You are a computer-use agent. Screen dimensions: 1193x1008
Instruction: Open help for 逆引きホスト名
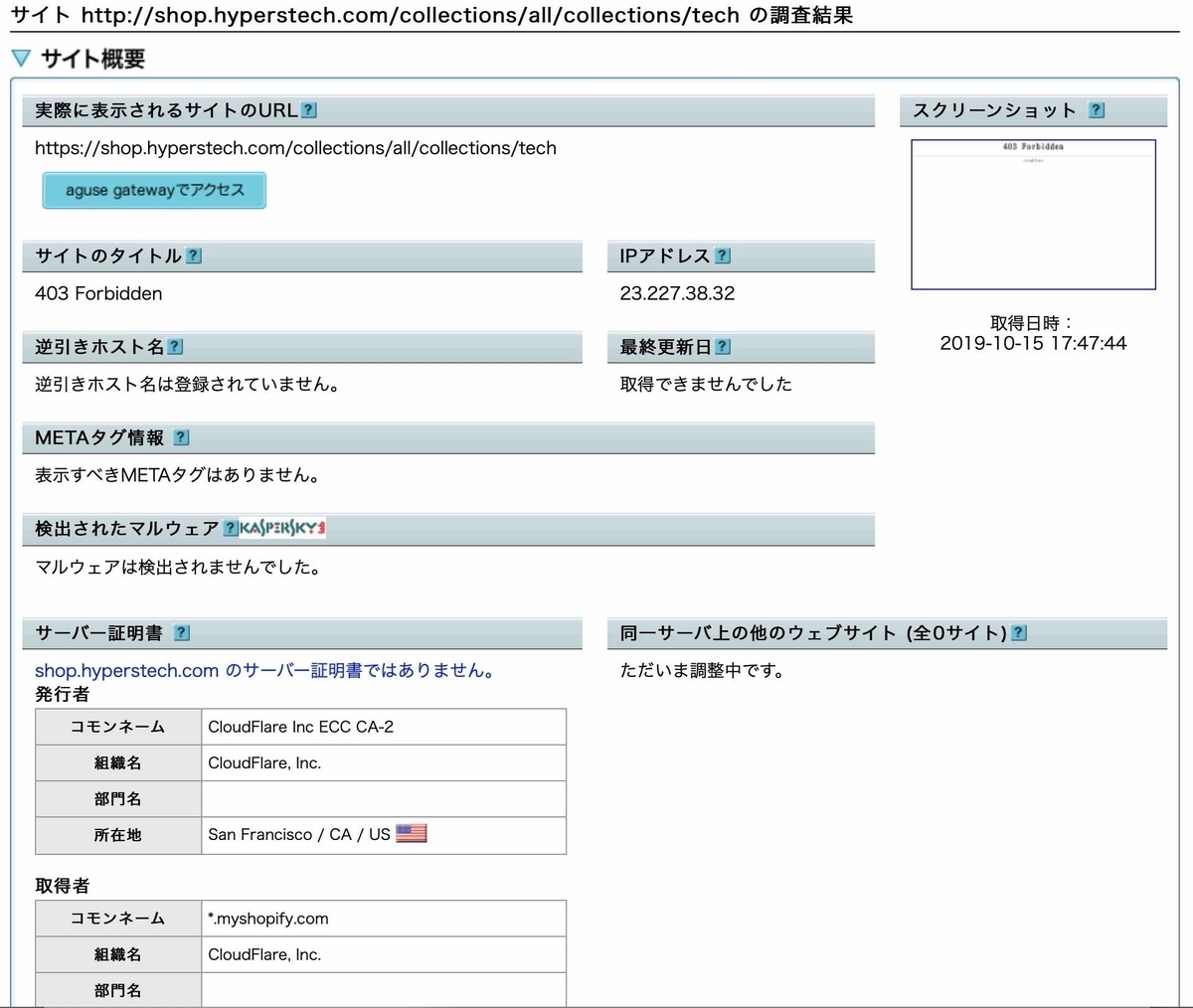pos(176,346)
